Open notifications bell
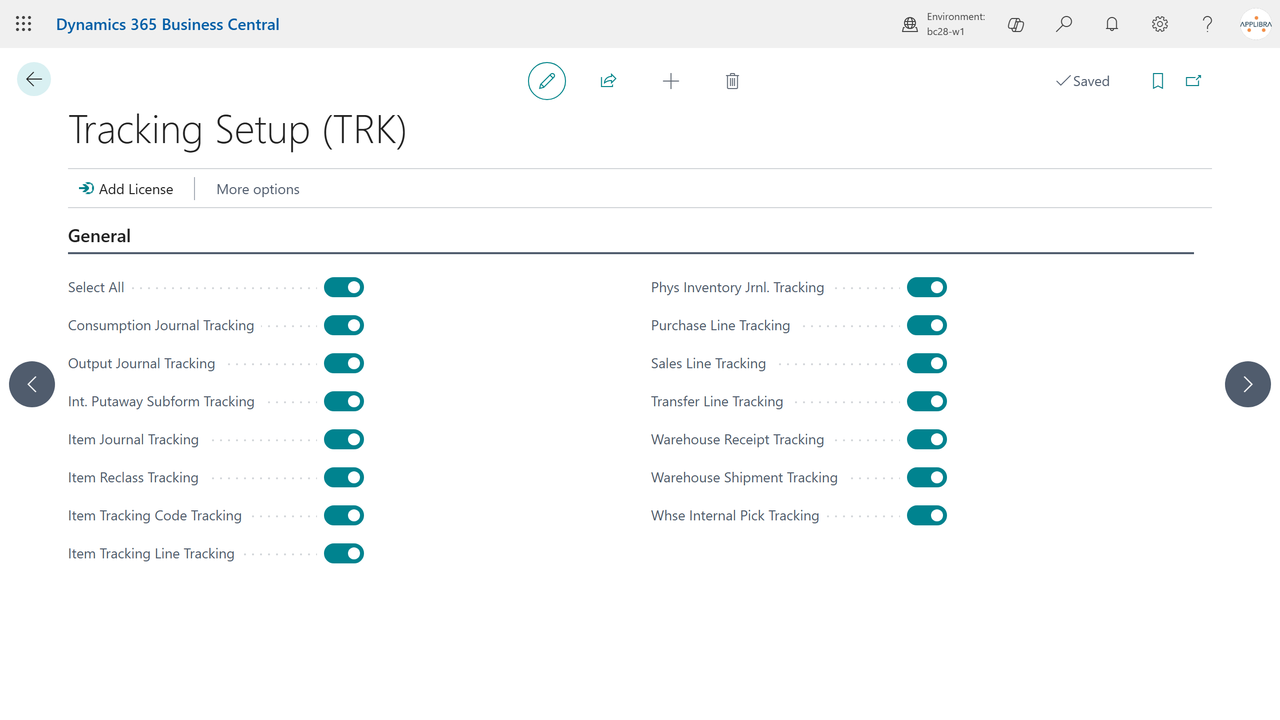The height and width of the screenshot is (720, 1280). pos(1112,24)
